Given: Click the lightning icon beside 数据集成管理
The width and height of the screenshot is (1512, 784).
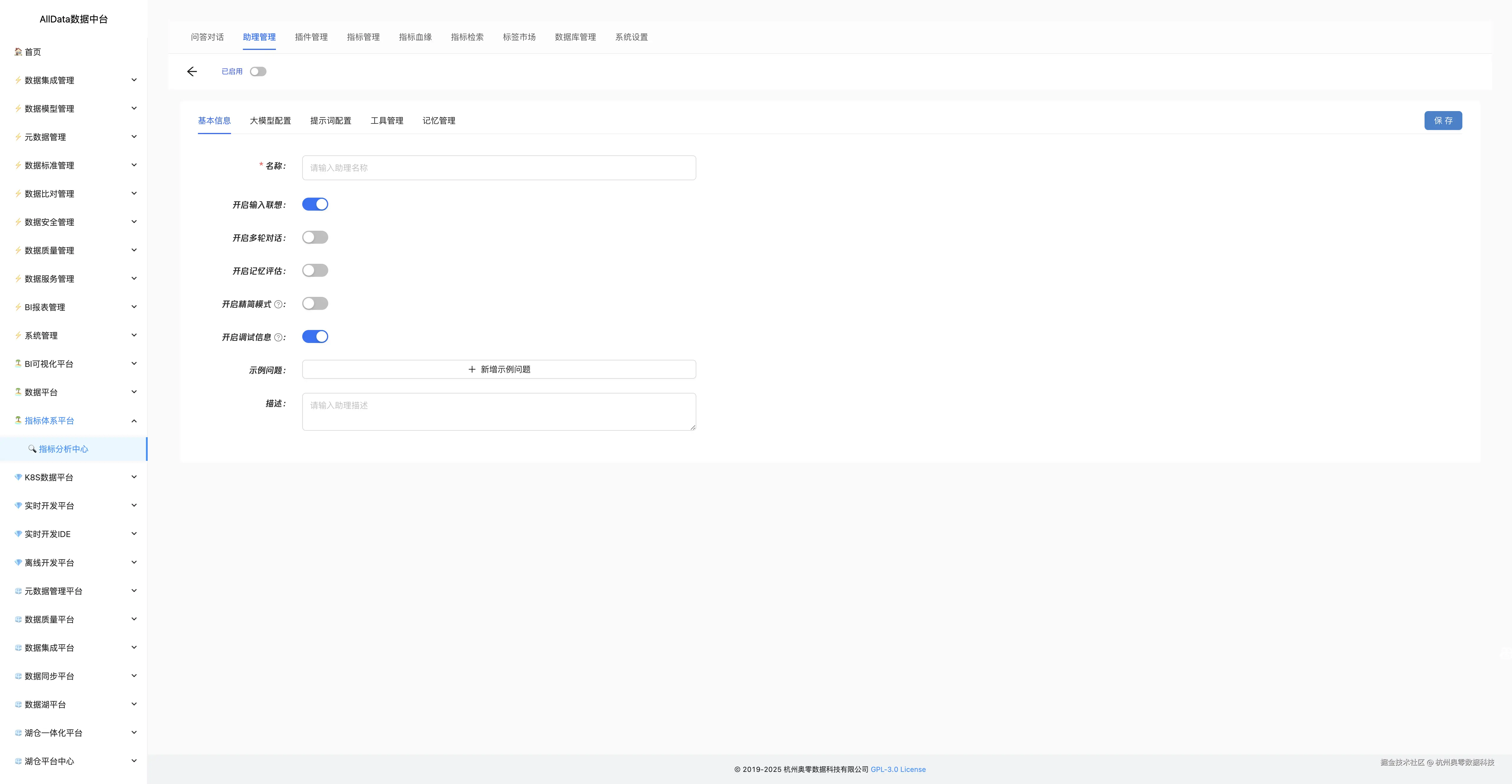Looking at the screenshot, I should click(18, 80).
